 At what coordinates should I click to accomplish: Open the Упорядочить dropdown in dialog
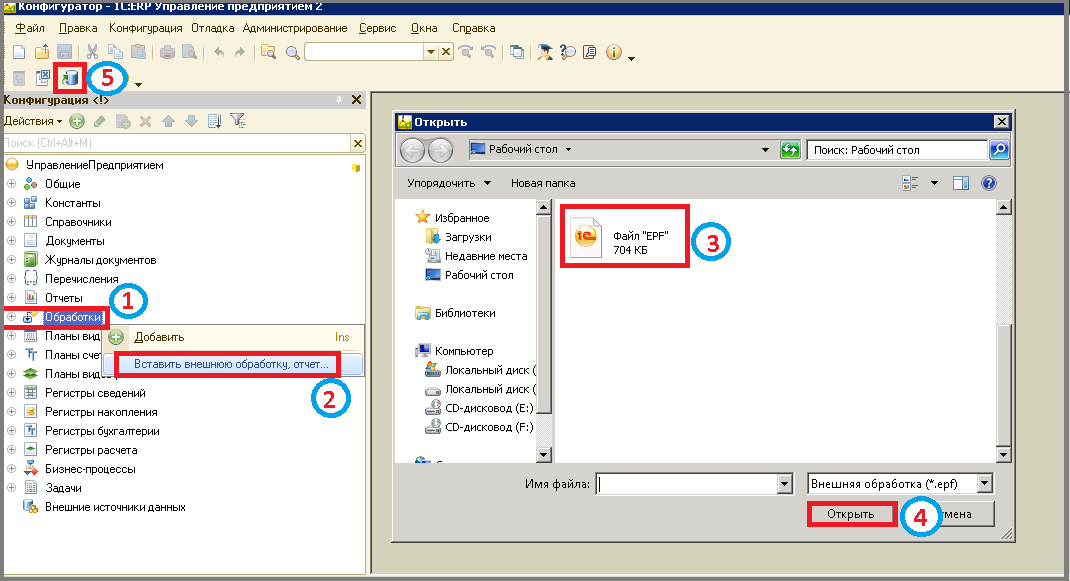coord(448,183)
